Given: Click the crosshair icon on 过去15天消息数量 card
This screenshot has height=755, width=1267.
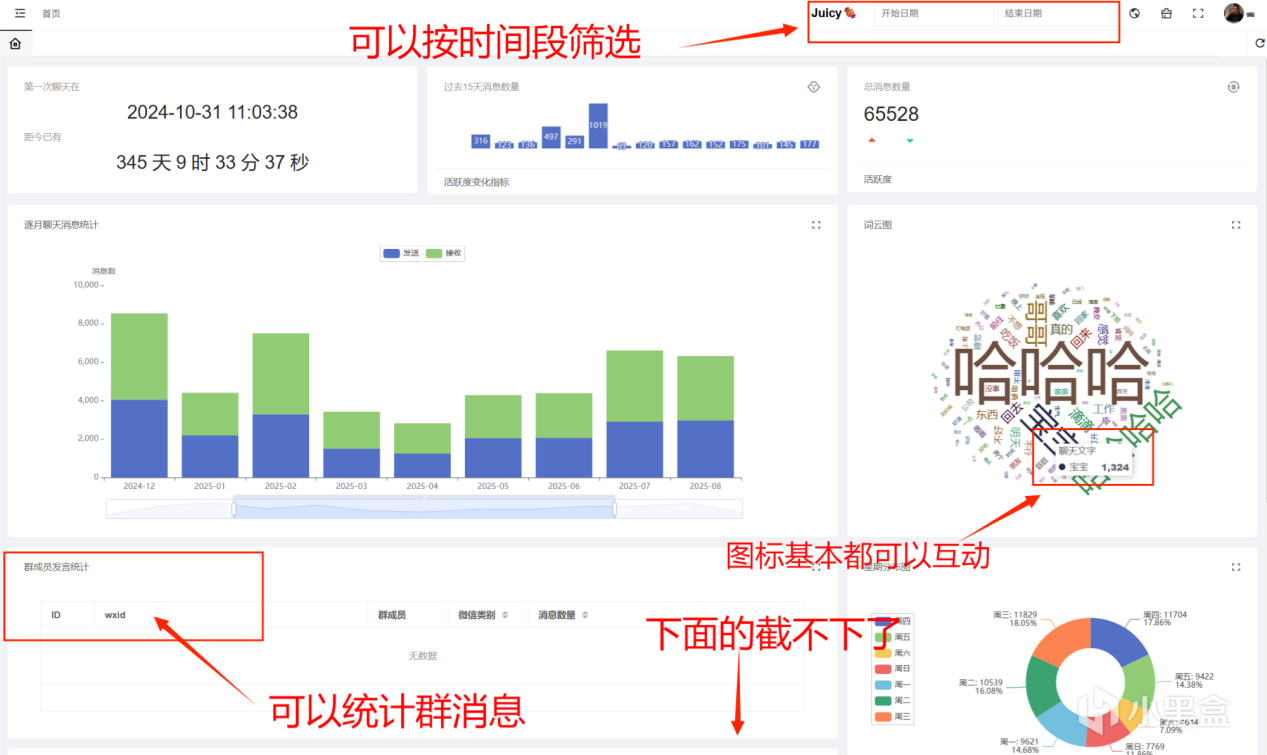Looking at the screenshot, I should point(814,86).
